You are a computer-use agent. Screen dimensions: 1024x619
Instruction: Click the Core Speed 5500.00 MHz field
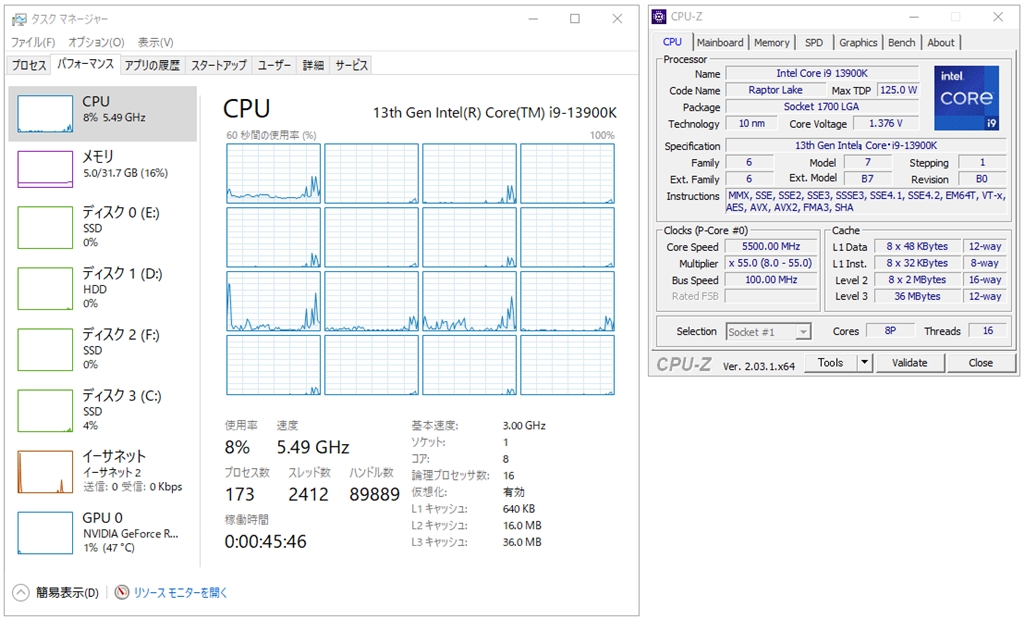pos(771,246)
